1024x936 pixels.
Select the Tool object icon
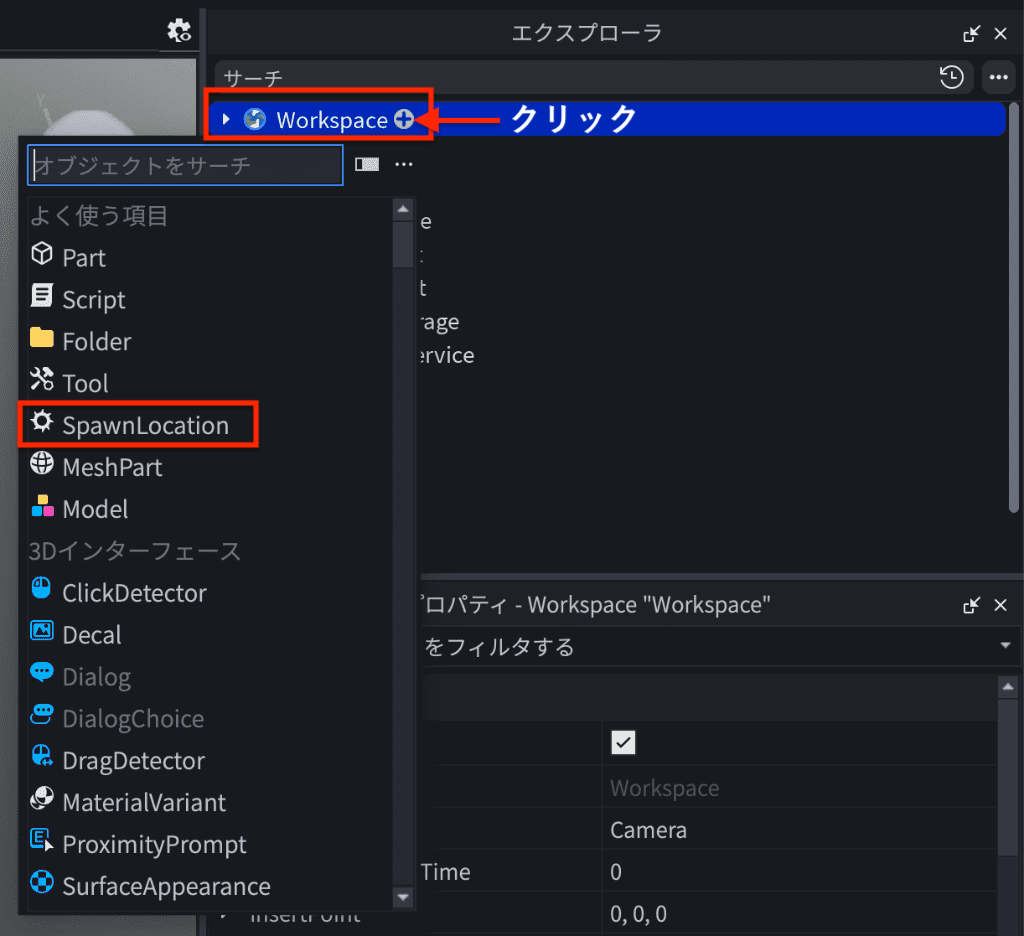click(x=42, y=381)
